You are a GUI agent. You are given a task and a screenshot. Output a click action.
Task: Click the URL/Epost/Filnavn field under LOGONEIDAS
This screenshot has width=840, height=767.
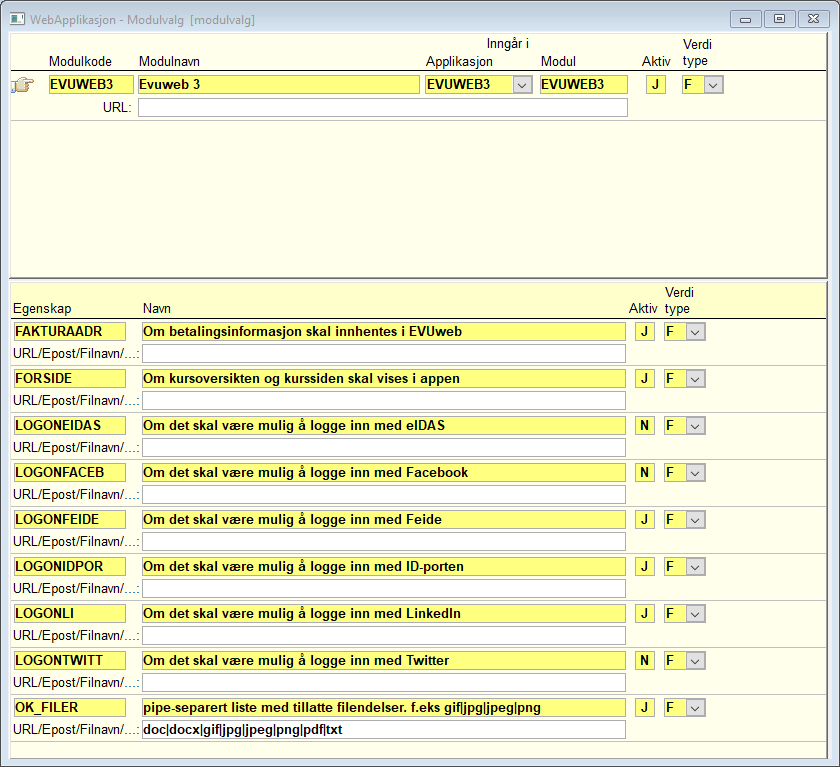point(384,448)
